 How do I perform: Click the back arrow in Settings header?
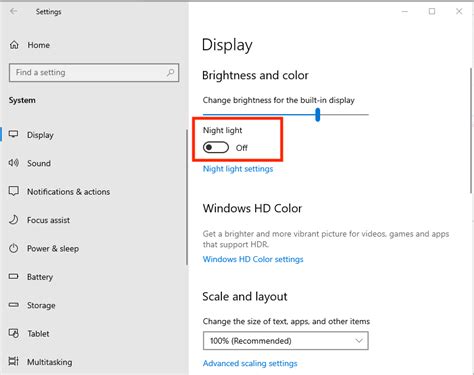[14, 11]
